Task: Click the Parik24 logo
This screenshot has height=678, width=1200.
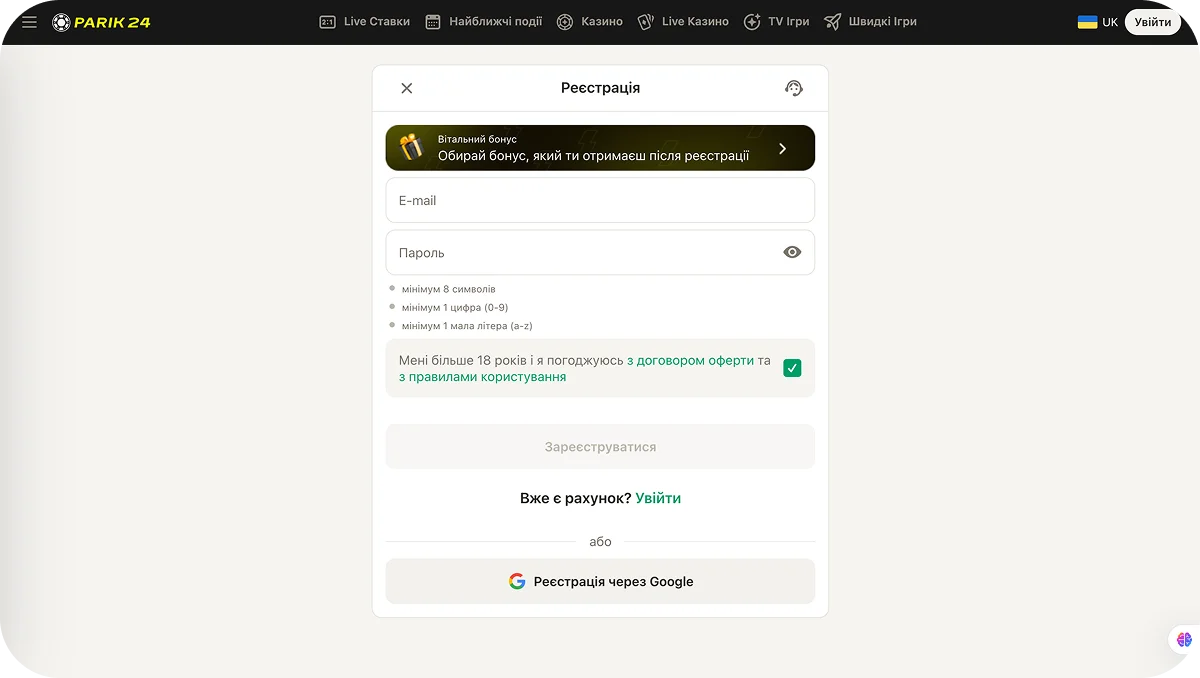Action: point(101,20)
